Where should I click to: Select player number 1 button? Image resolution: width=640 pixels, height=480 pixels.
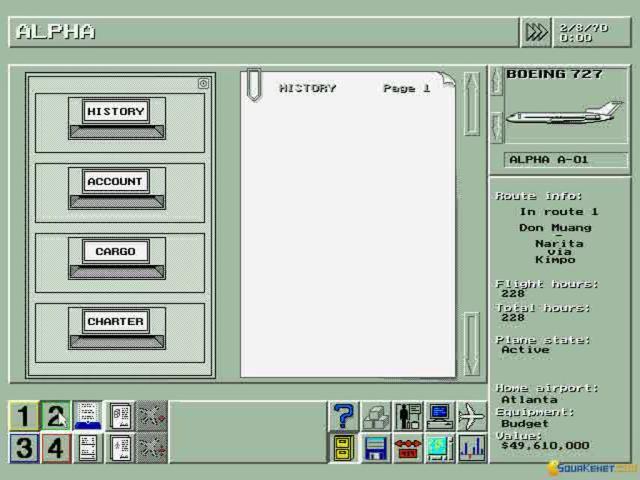[24, 416]
